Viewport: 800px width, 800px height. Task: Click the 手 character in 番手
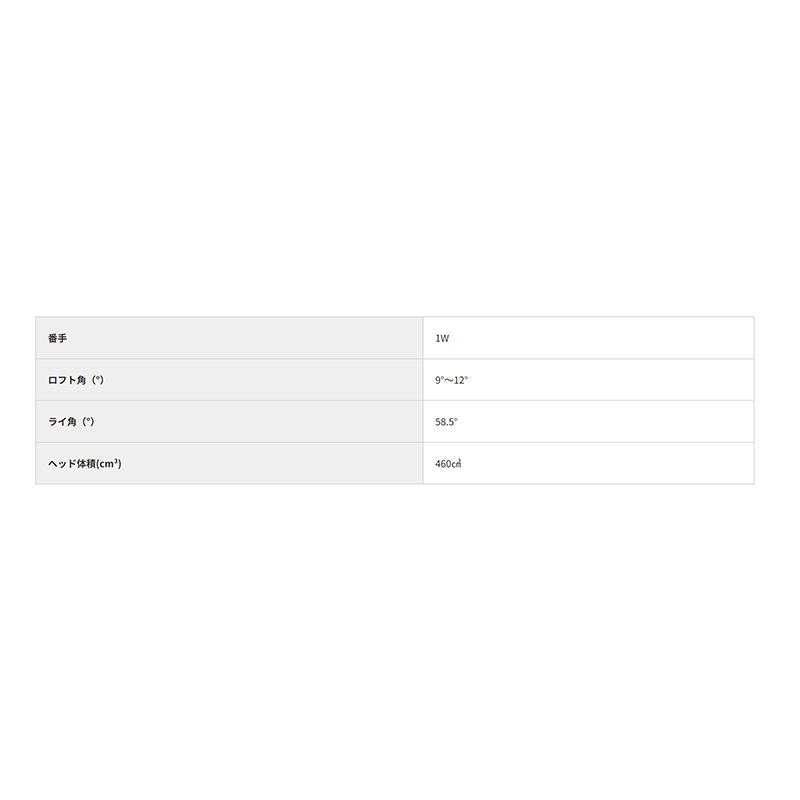pyautogui.click(x=62, y=338)
